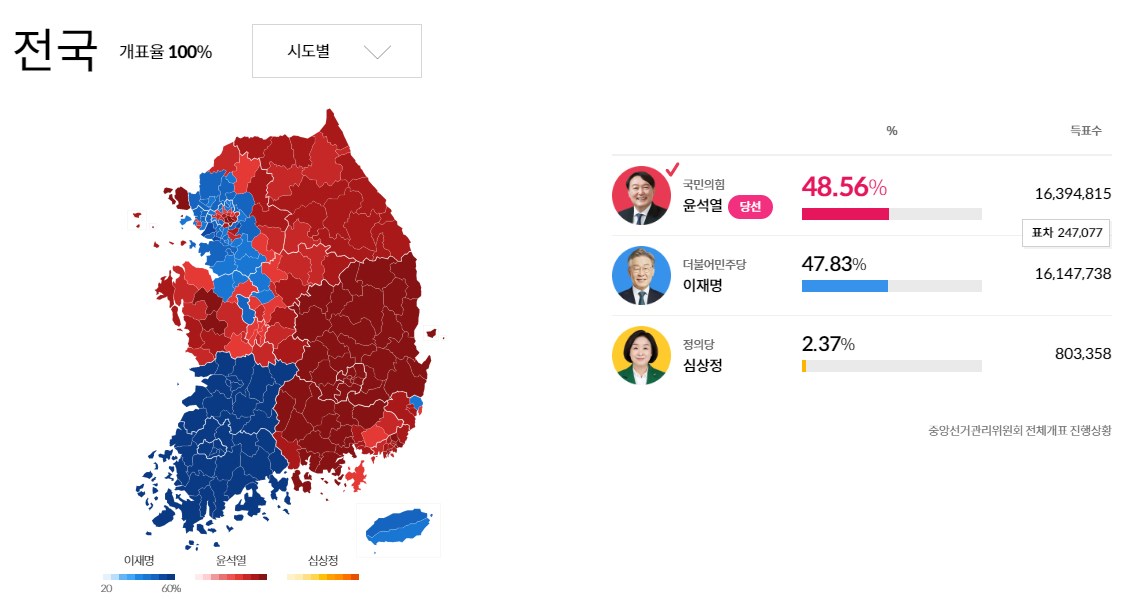Select Jeju island on the map
This screenshot has width=1137, height=615.
(398, 526)
